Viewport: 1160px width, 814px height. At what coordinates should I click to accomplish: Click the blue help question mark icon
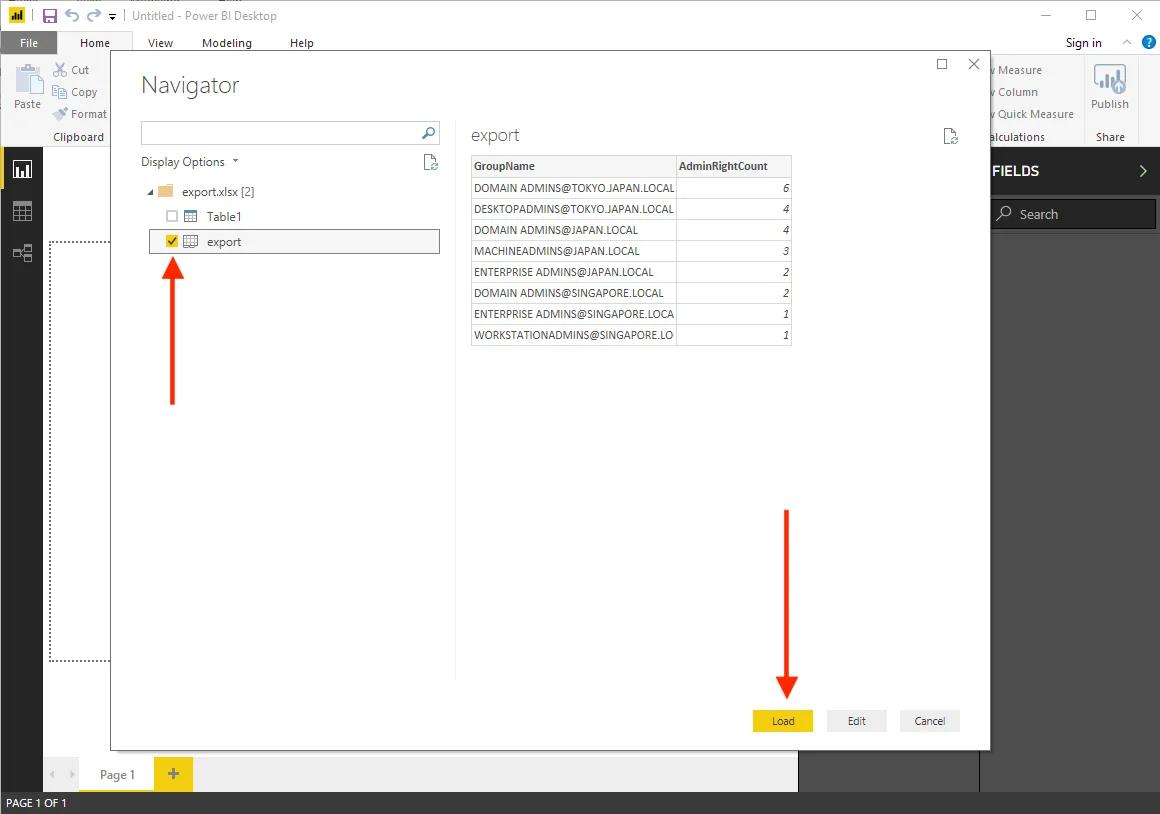click(x=1149, y=42)
